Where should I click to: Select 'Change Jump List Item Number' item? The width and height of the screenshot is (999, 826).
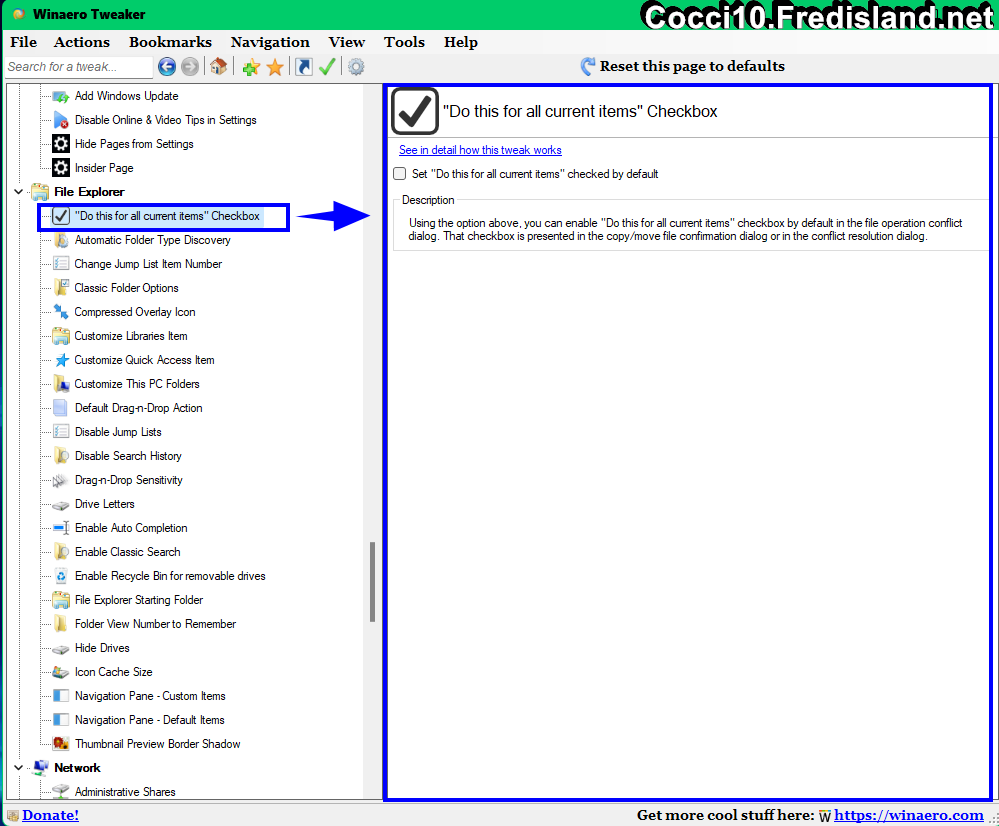(x=148, y=264)
